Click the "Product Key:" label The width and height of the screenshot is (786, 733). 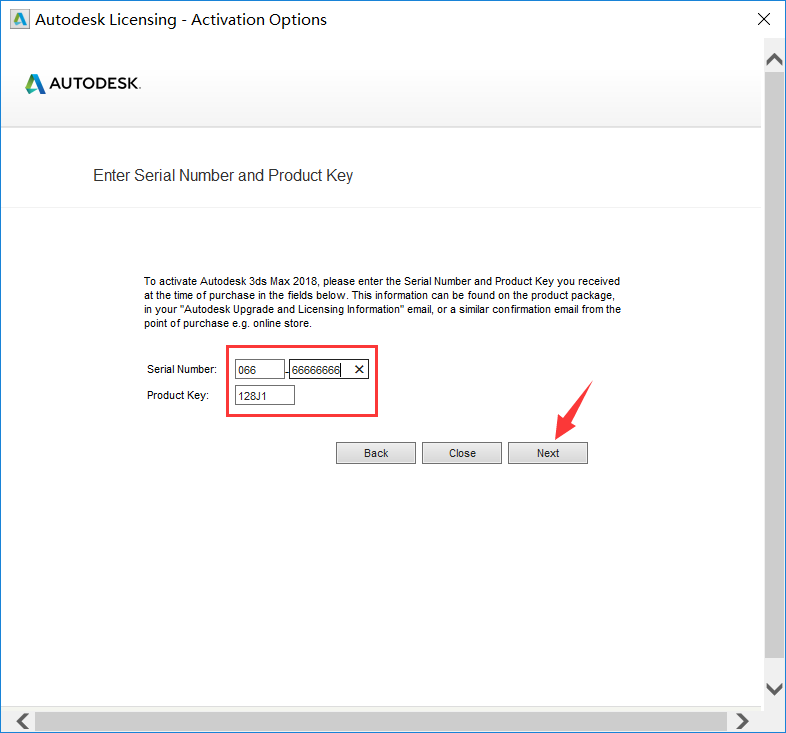click(x=178, y=396)
